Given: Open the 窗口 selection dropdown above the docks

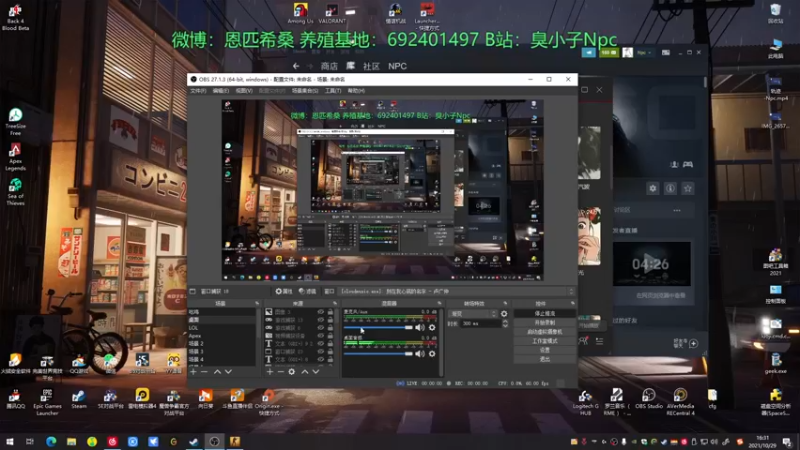Looking at the screenshot, I should (x=456, y=291).
